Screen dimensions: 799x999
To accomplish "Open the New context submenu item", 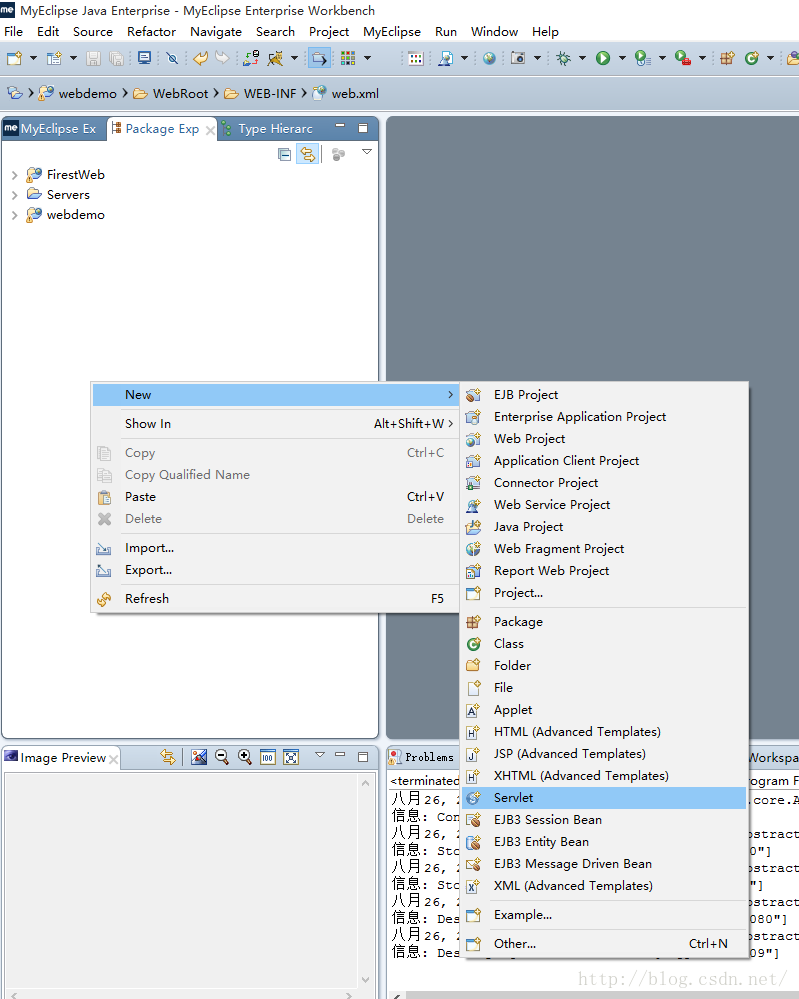I will click(x=275, y=394).
